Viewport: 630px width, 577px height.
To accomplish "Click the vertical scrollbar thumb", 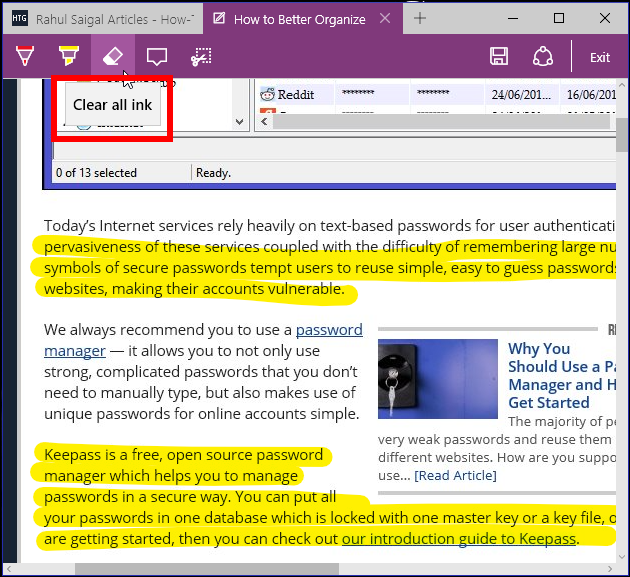I will 622,135.
